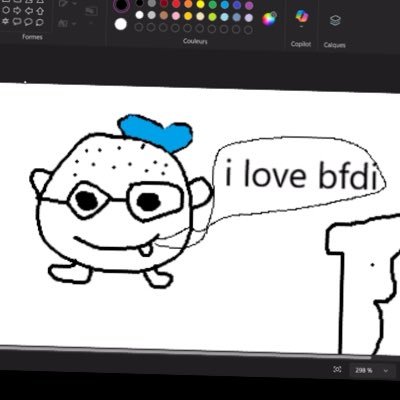This screenshot has width=400, height=400.
Task: Select the rounded rectangle callout shape
Action: [17, 22]
